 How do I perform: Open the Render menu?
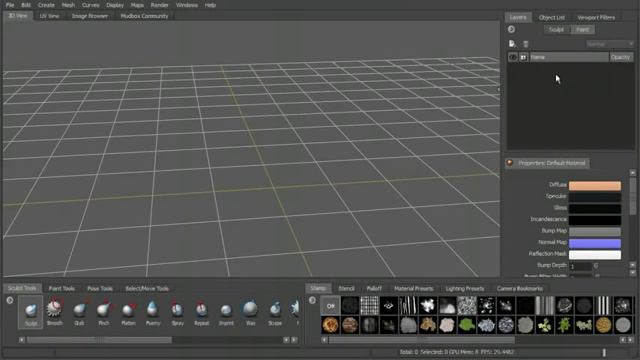pyautogui.click(x=160, y=5)
